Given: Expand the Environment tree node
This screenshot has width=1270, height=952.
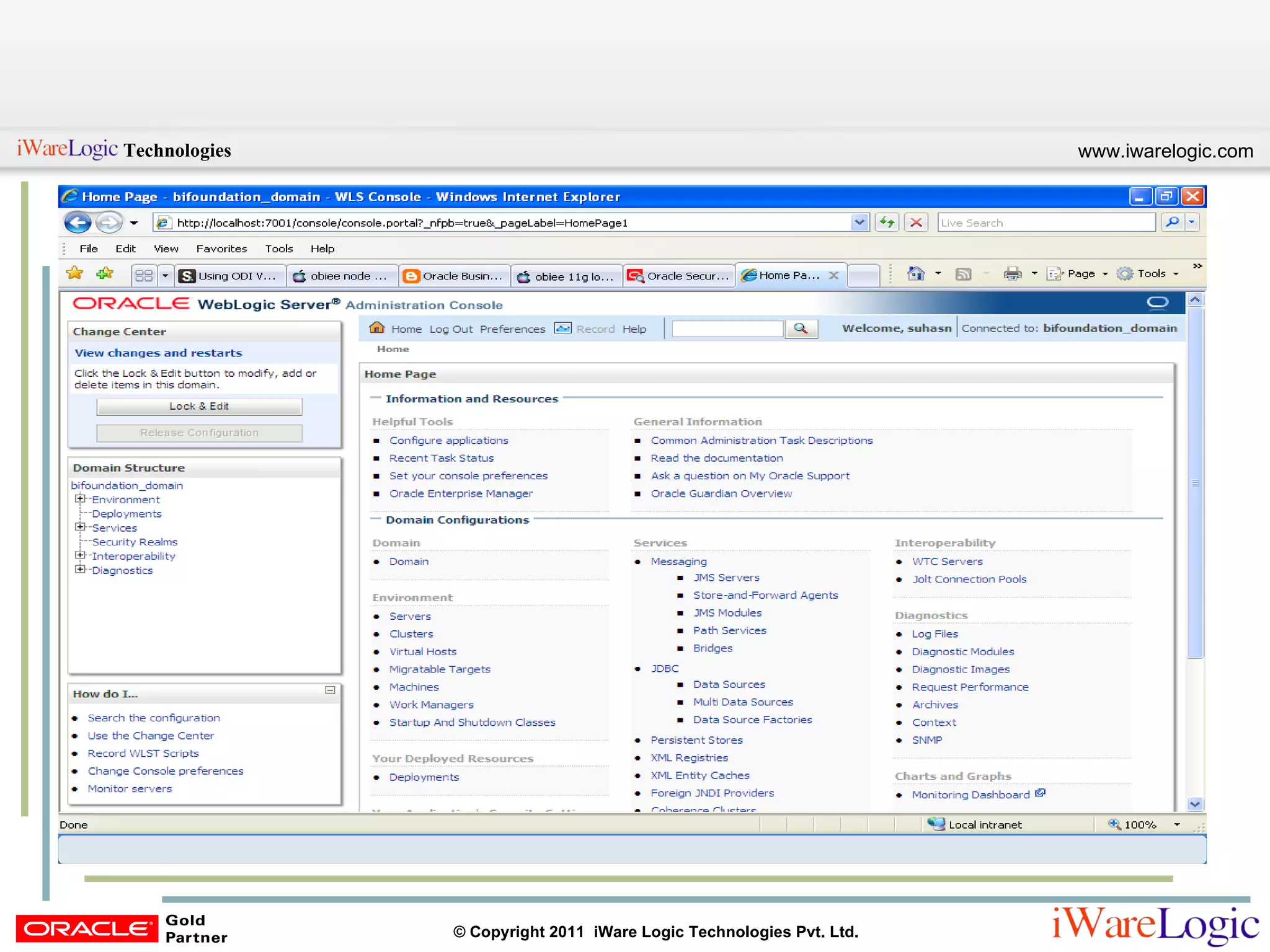Looking at the screenshot, I should coord(80,499).
